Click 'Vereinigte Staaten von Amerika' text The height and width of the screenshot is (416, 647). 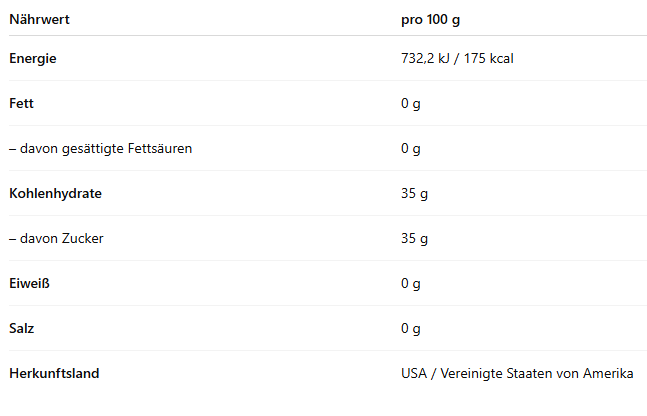pos(538,373)
